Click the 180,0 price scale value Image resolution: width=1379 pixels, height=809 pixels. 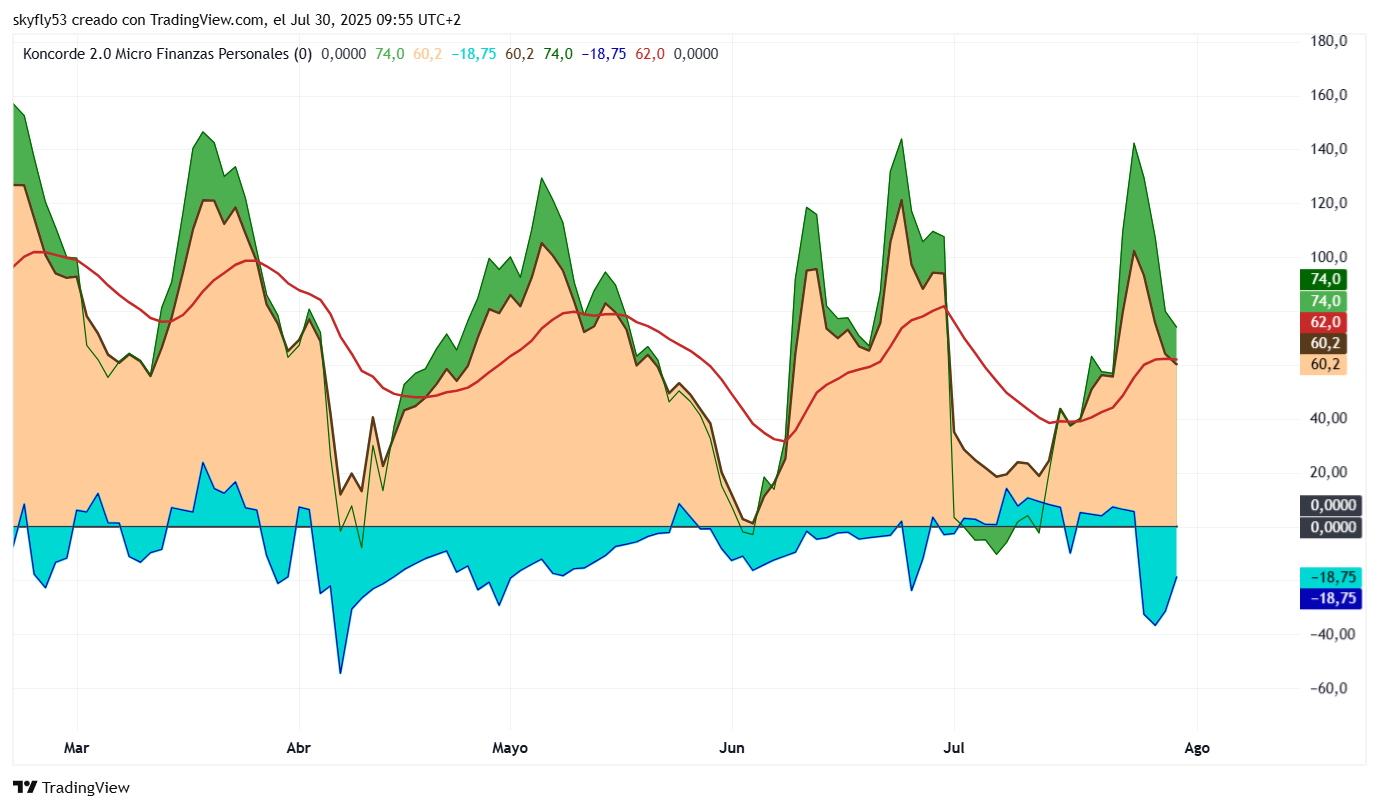tap(1330, 41)
